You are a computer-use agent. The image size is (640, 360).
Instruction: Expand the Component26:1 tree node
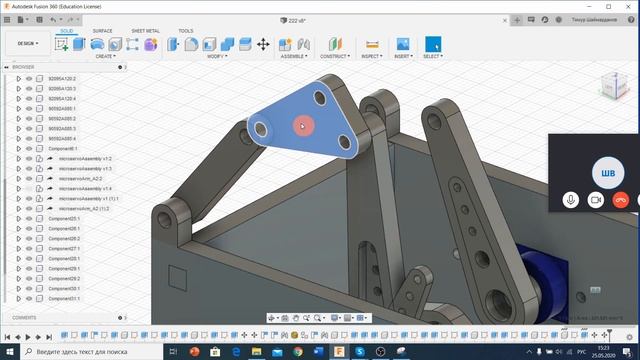pos(18,229)
